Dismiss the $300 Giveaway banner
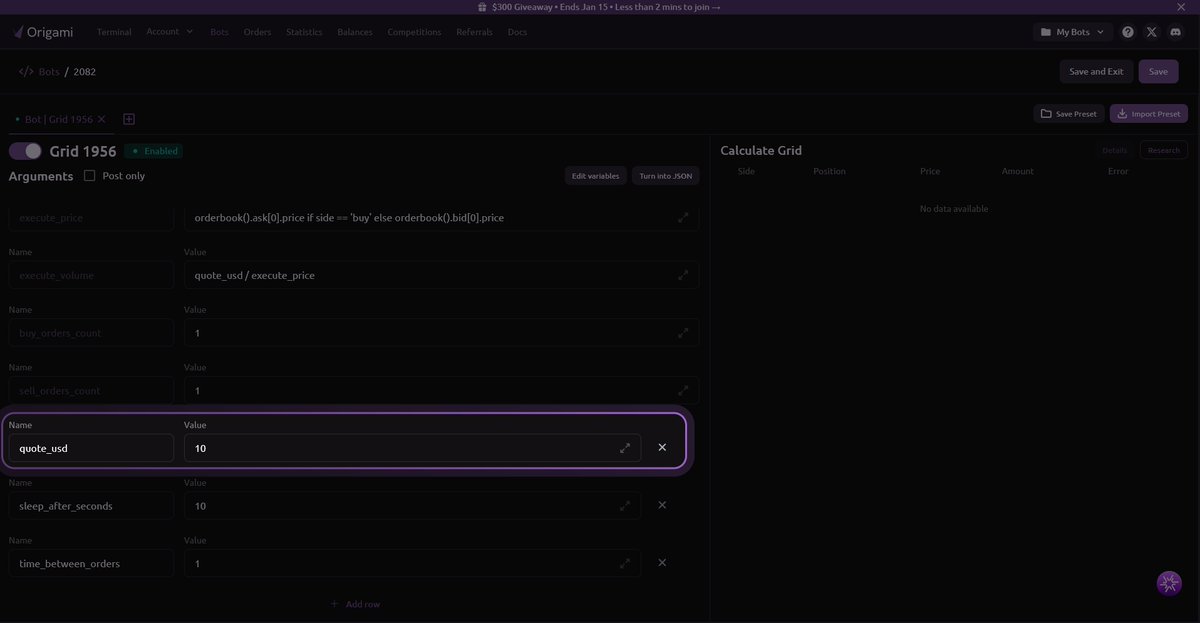The width and height of the screenshot is (1200, 623). pos(1181,7)
